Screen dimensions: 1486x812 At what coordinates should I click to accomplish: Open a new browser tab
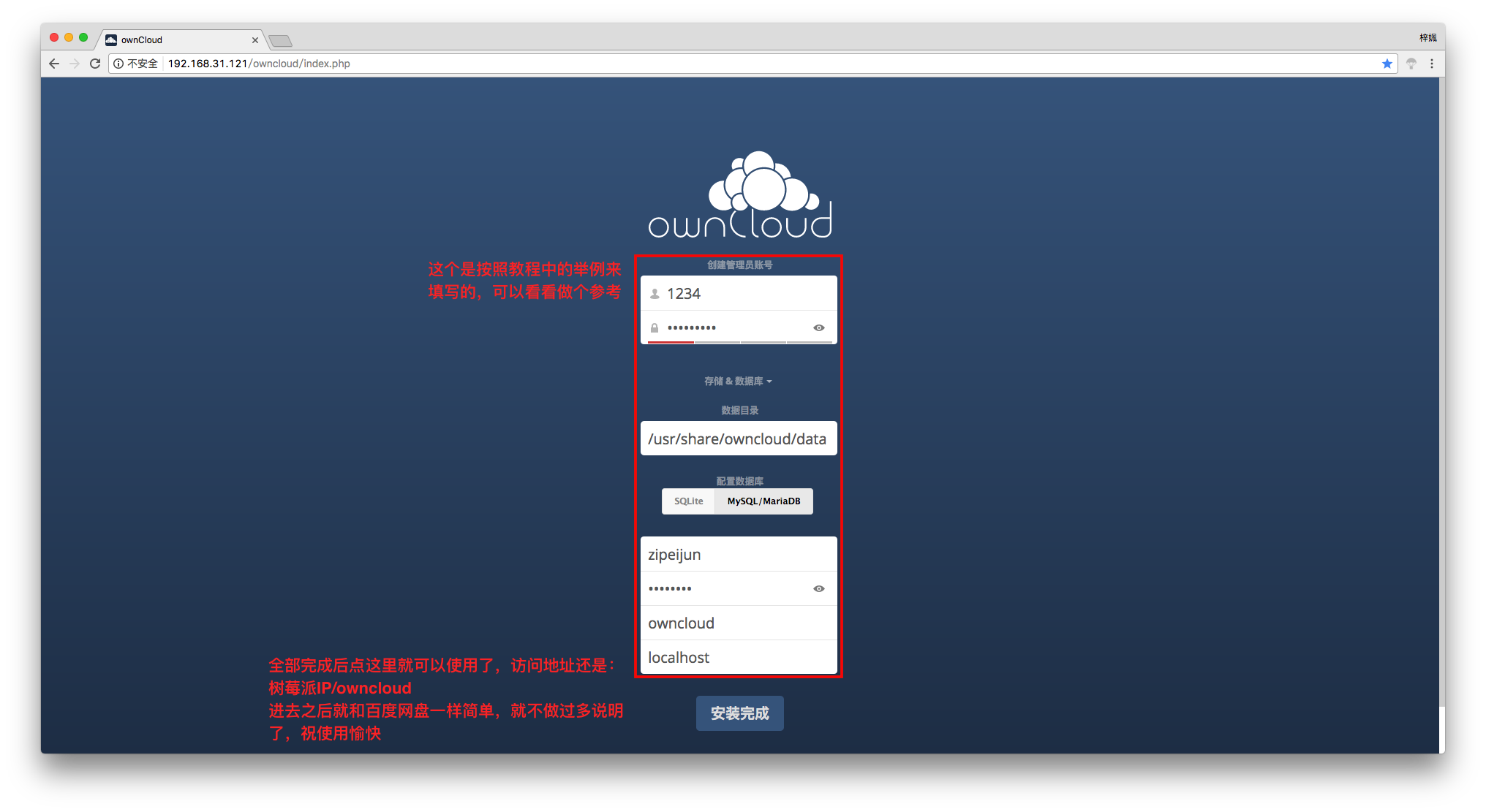(280, 41)
